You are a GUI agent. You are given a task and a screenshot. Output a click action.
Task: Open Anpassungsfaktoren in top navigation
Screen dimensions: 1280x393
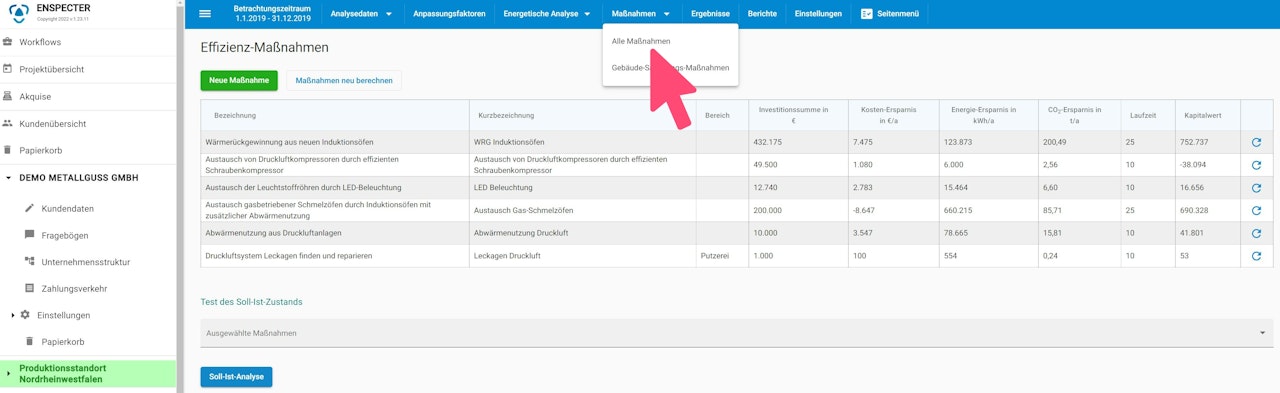(449, 14)
